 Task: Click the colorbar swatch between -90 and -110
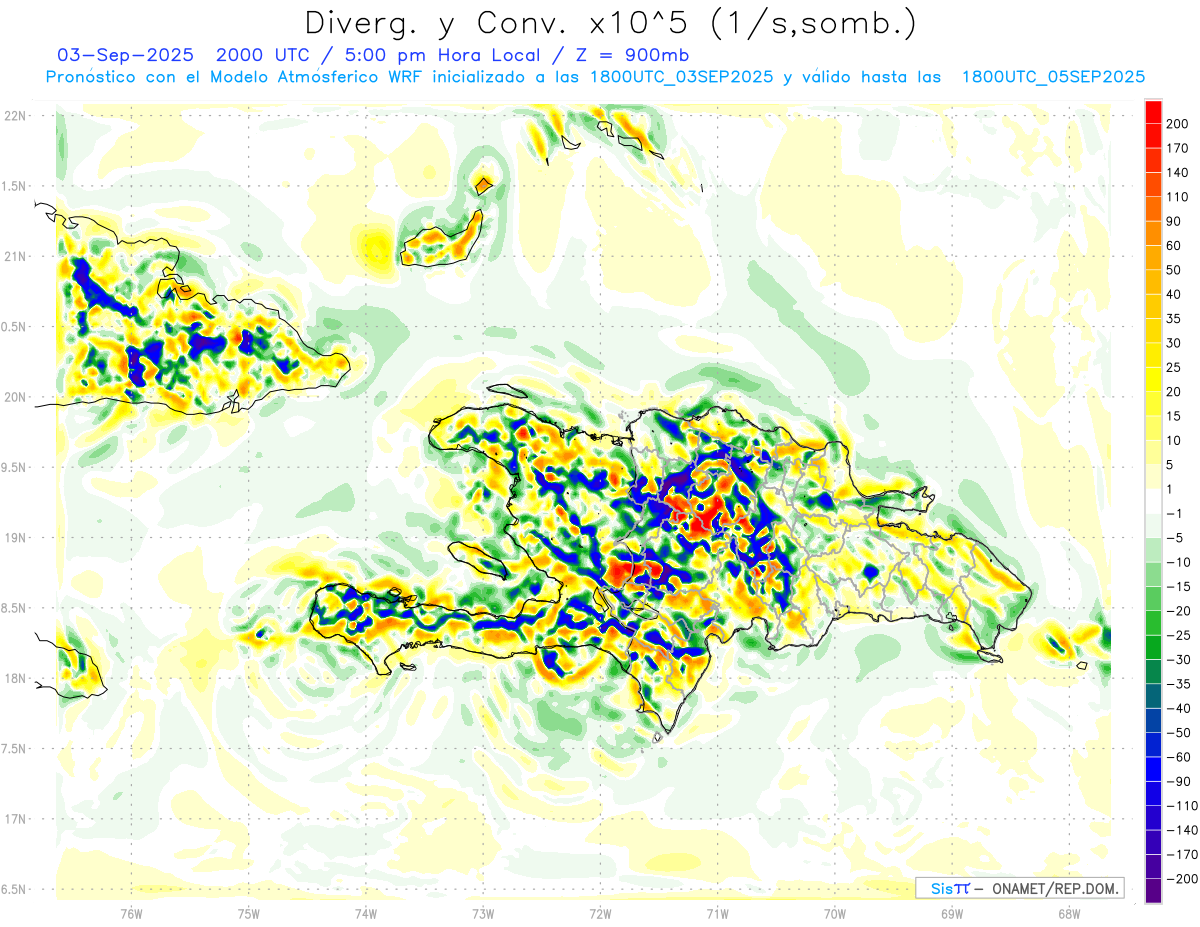click(x=1153, y=794)
